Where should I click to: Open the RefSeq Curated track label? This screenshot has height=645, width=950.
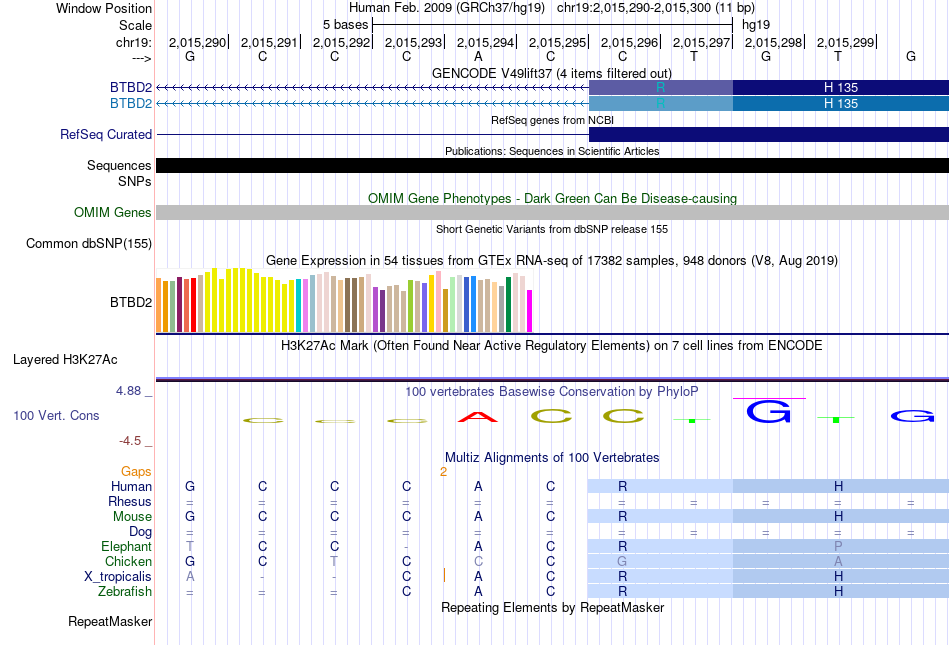pos(106,134)
